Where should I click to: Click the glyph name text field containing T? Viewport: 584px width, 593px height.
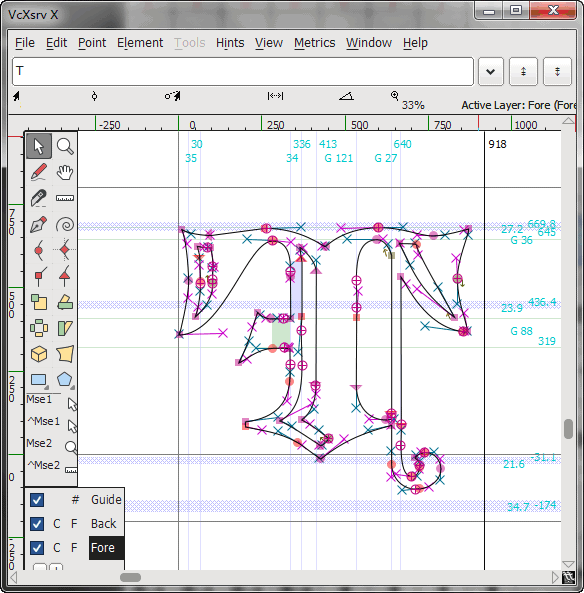(x=243, y=71)
